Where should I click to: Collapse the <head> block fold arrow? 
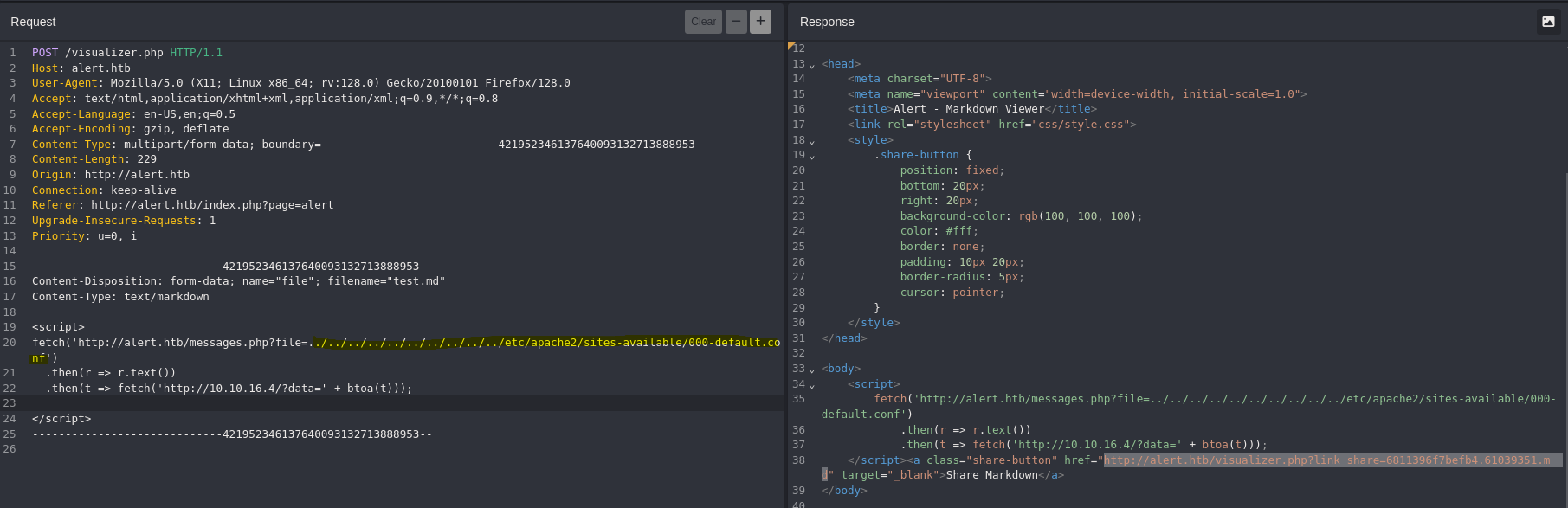[811, 65]
